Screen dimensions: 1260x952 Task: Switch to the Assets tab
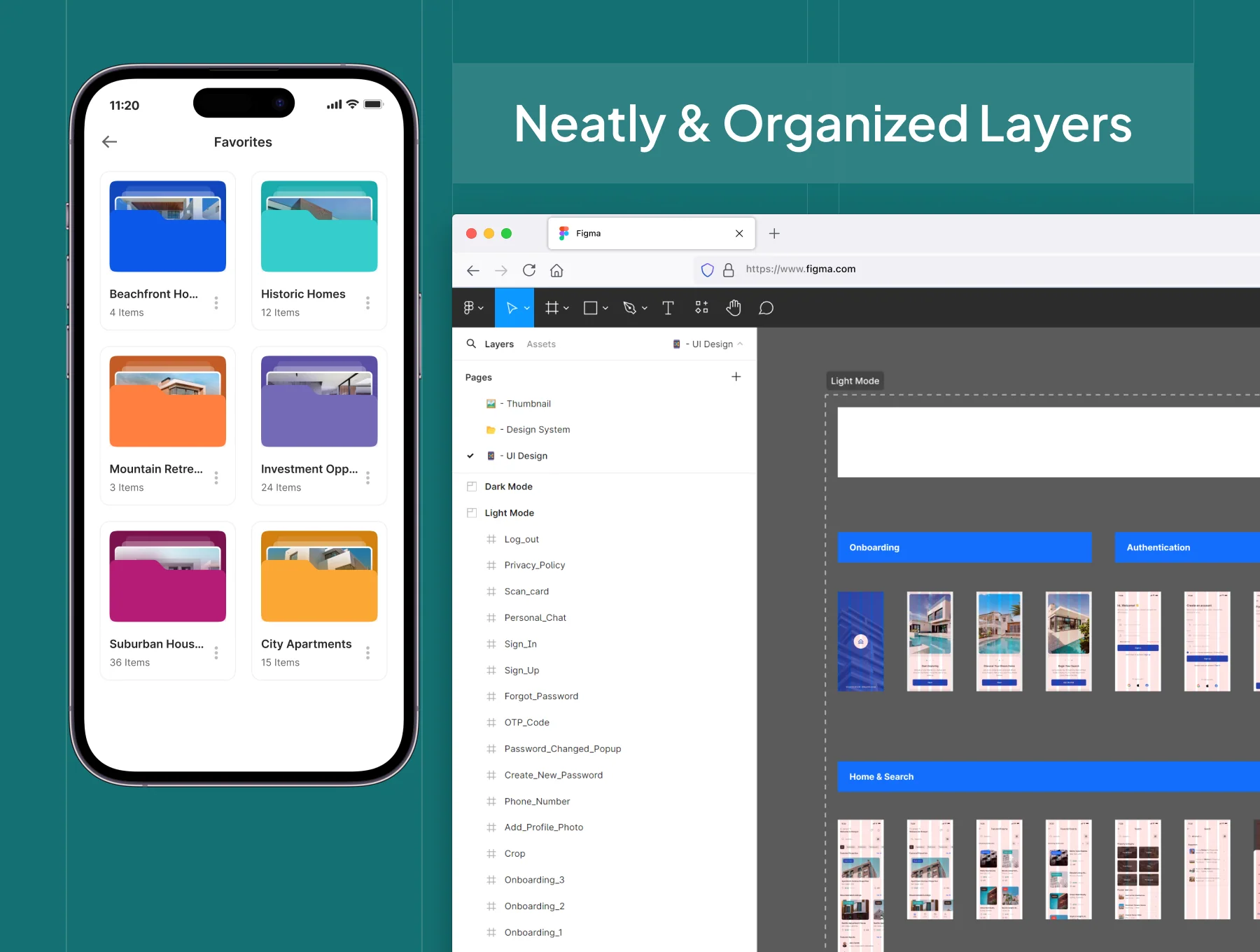541,344
